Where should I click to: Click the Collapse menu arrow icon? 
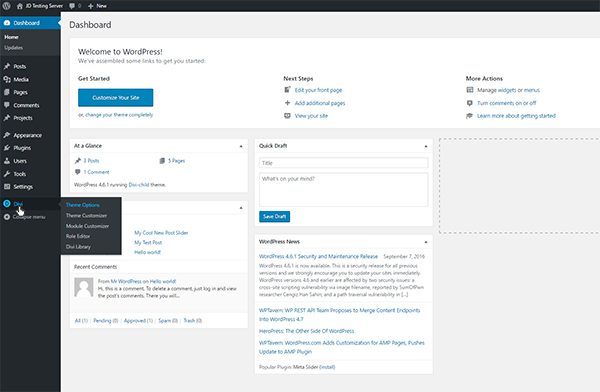tap(7, 217)
